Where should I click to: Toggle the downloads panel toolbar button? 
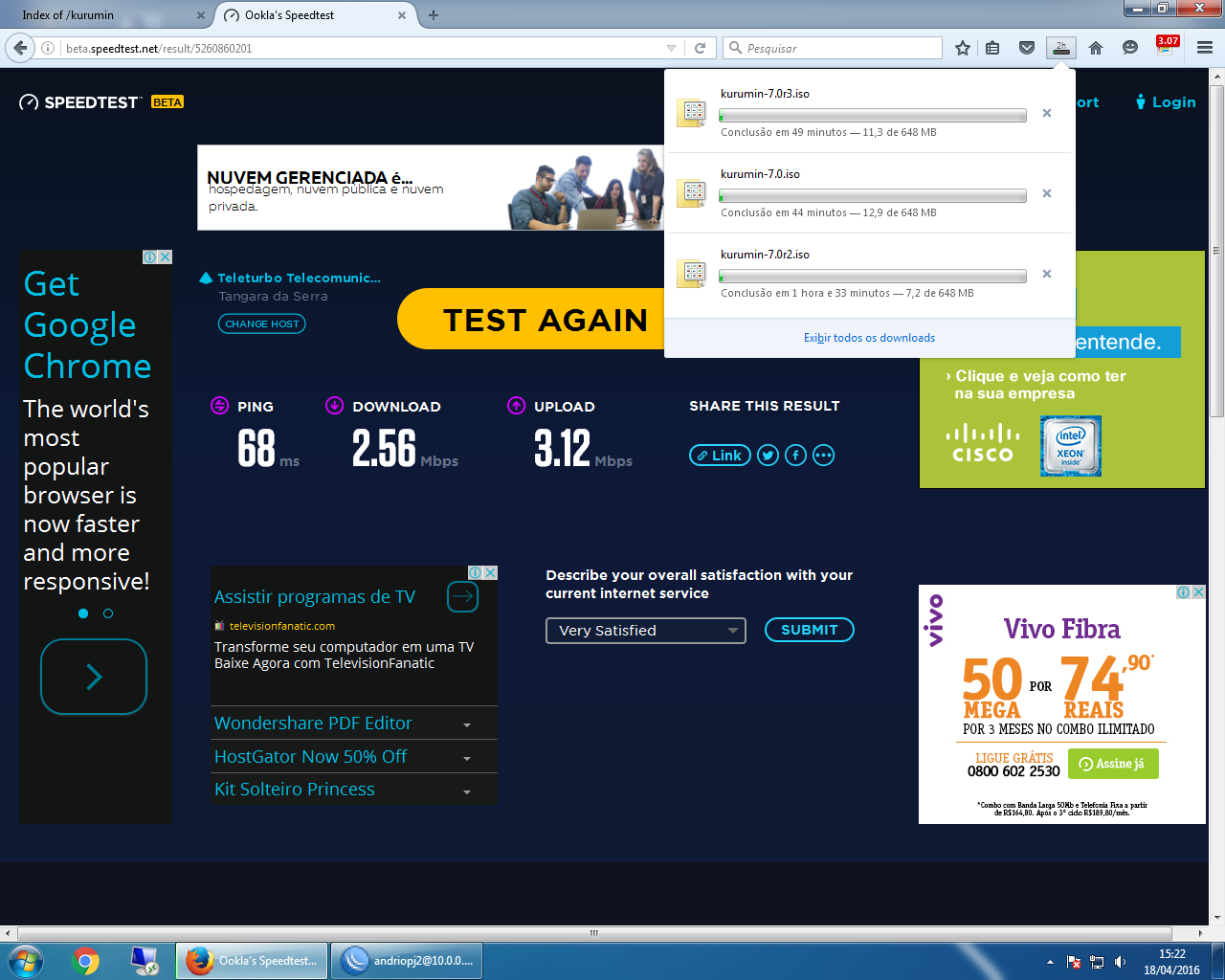[1060, 48]
